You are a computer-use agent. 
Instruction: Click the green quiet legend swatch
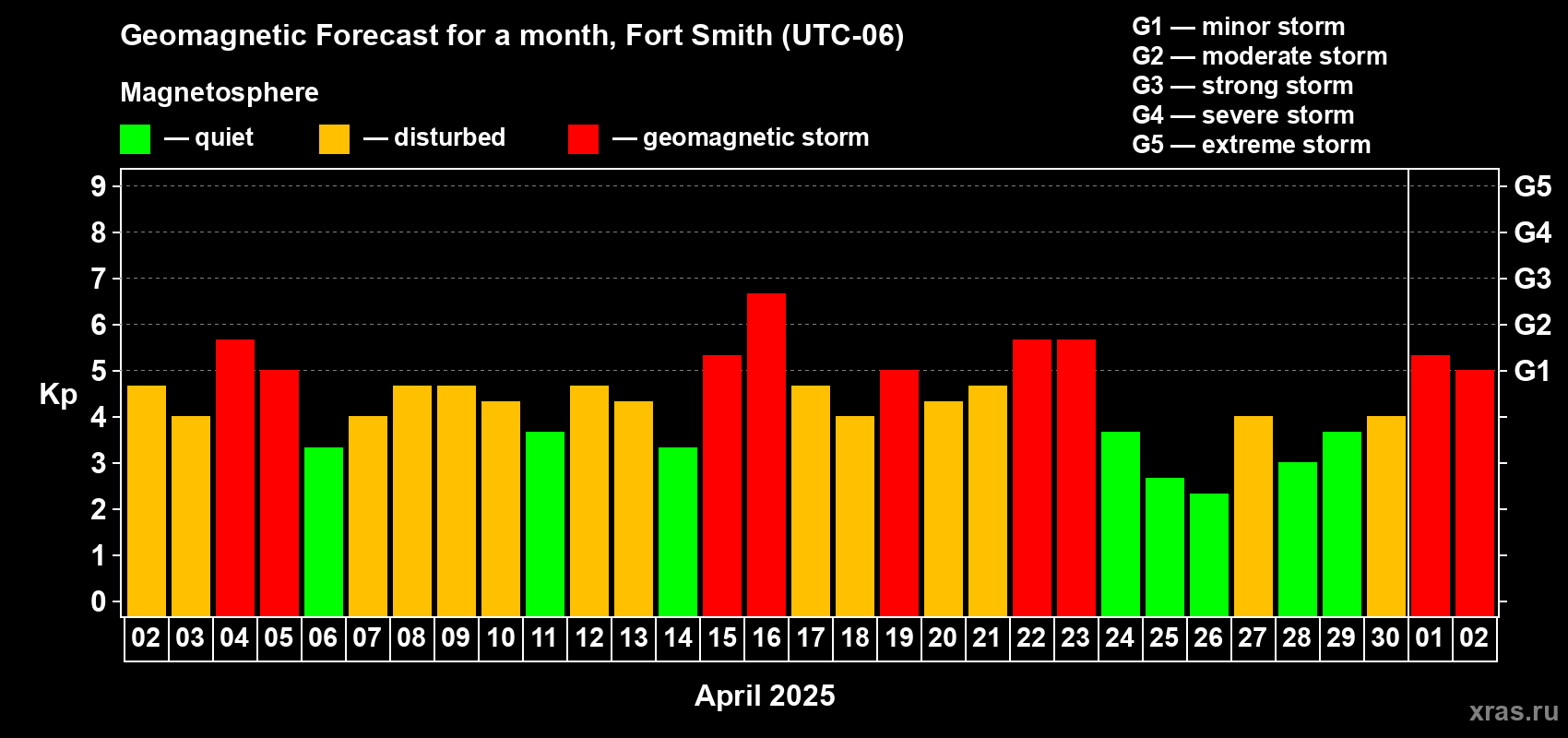click(135, 139)
